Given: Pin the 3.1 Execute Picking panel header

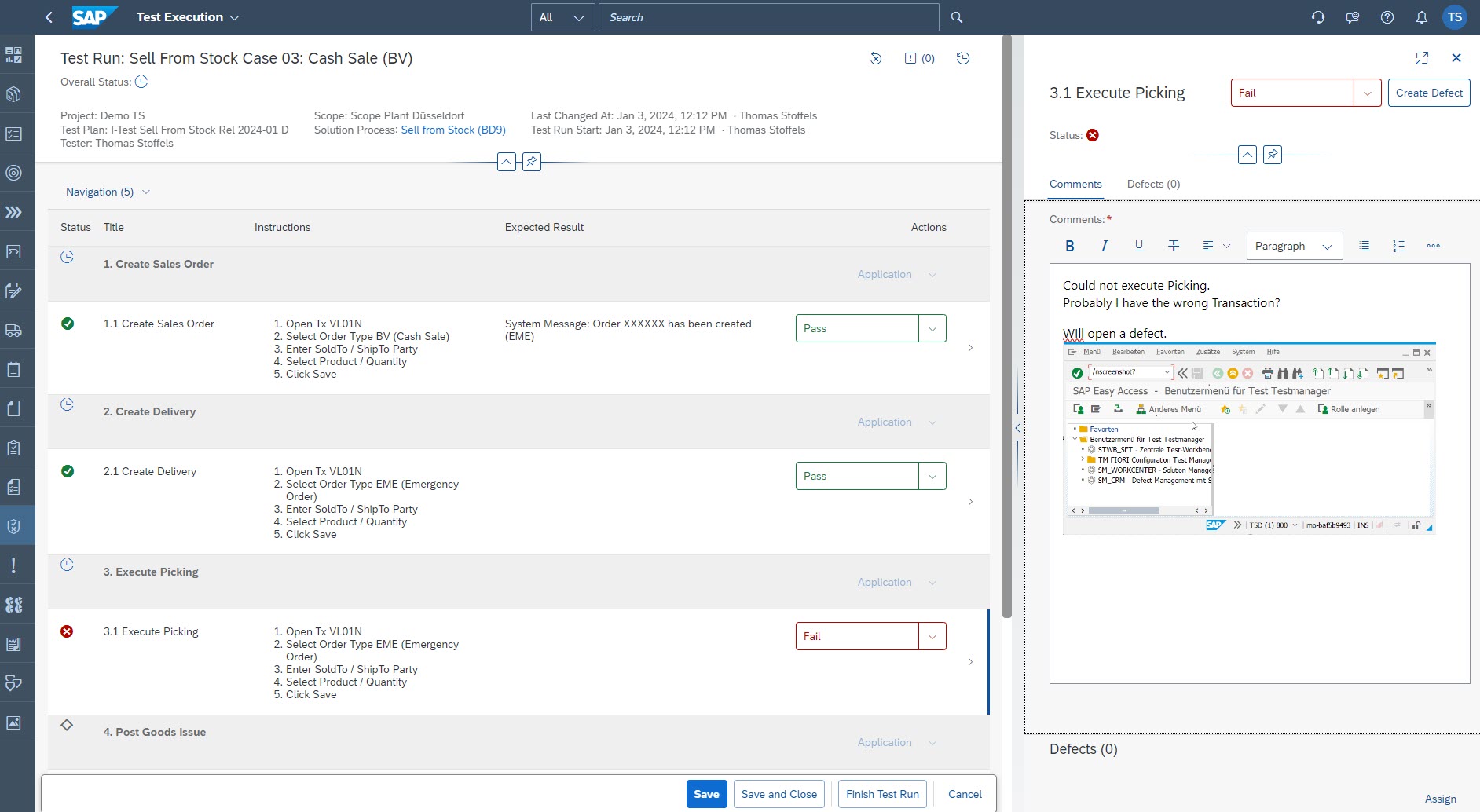Looking at the screenshot, I should [1272, 155].
